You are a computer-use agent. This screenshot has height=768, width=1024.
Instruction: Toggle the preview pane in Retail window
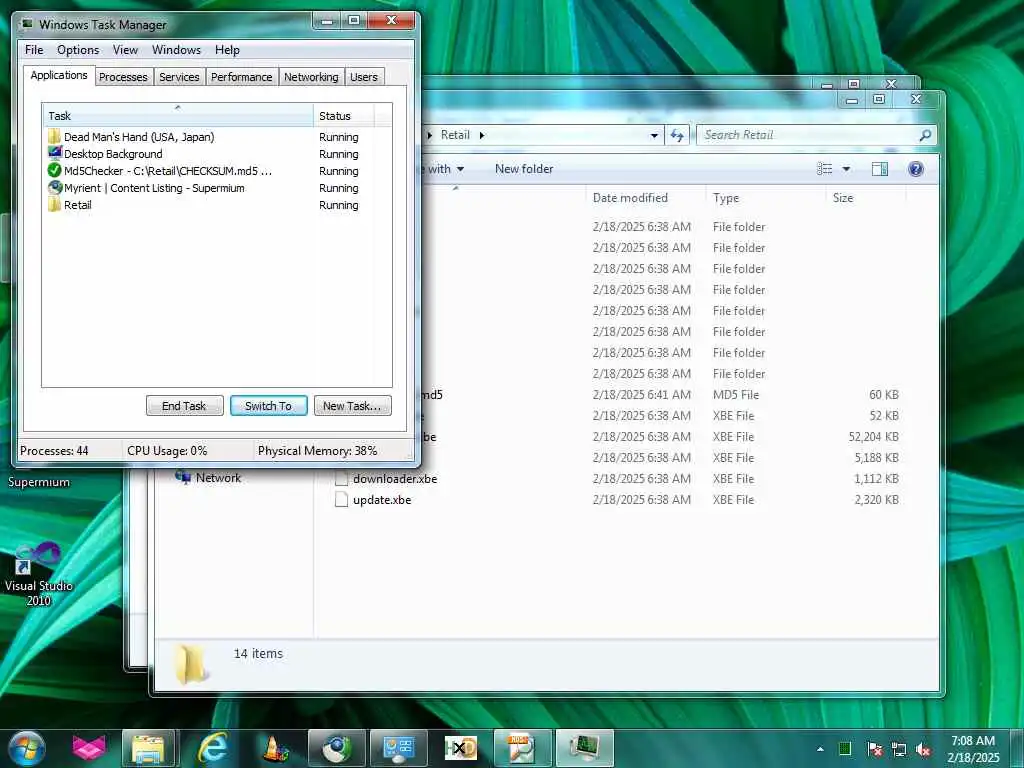(x=880, y=169)
